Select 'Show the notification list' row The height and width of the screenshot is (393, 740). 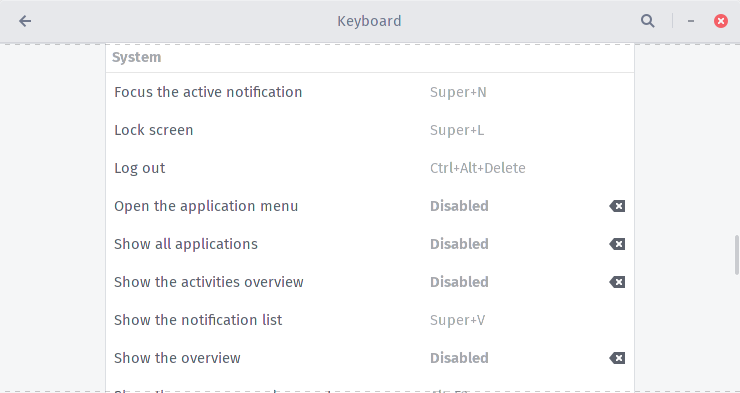point(370,320)
